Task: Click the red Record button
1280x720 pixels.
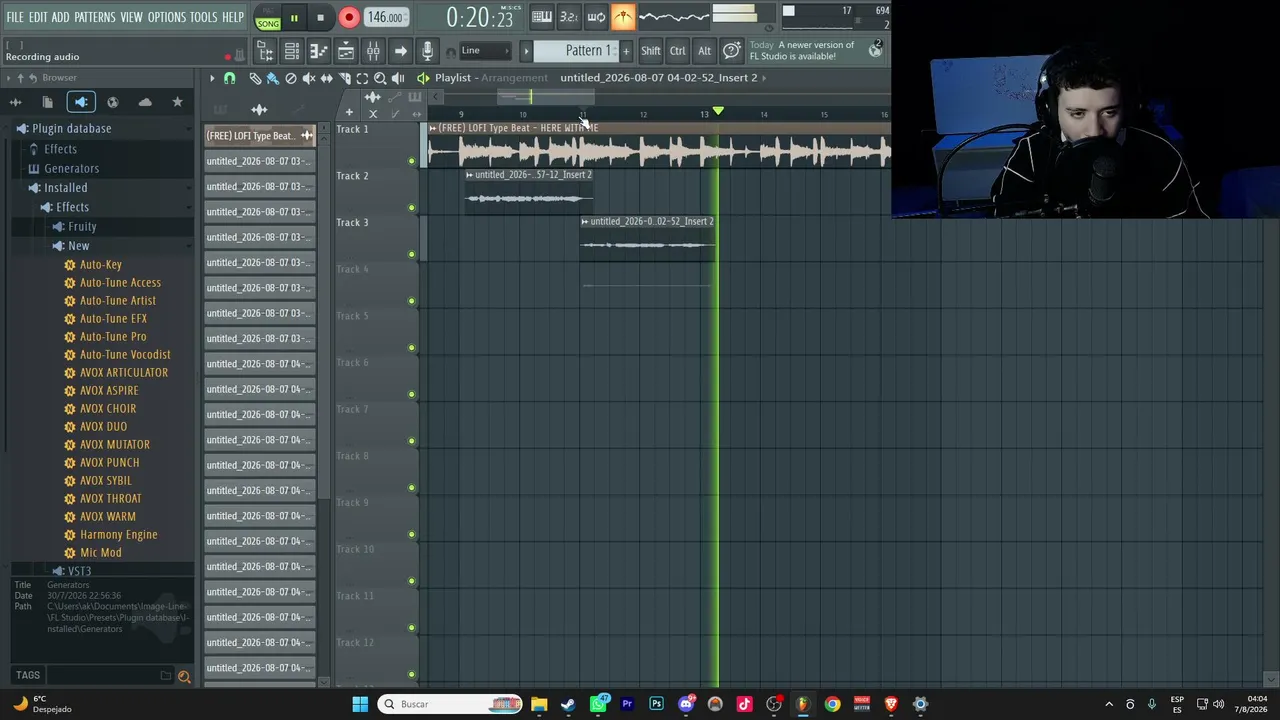Action: (x=349, y=17)
